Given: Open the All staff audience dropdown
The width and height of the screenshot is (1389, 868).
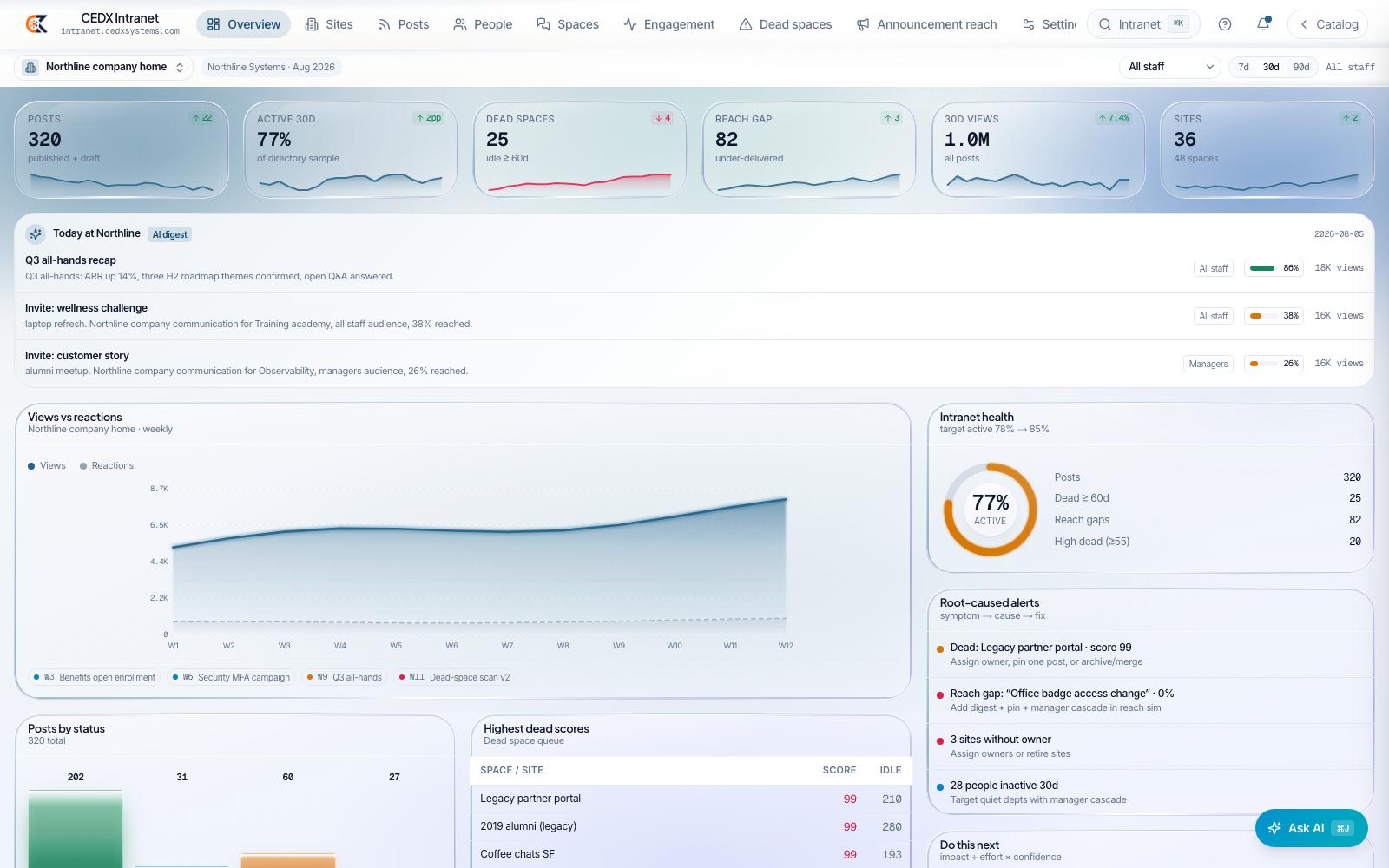Looking at the screenshot, I should 1169,67.
